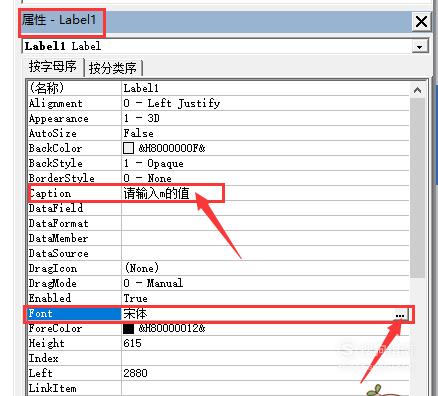Select the AutoSize property name
438x396 pixels.
click(53, 133)
